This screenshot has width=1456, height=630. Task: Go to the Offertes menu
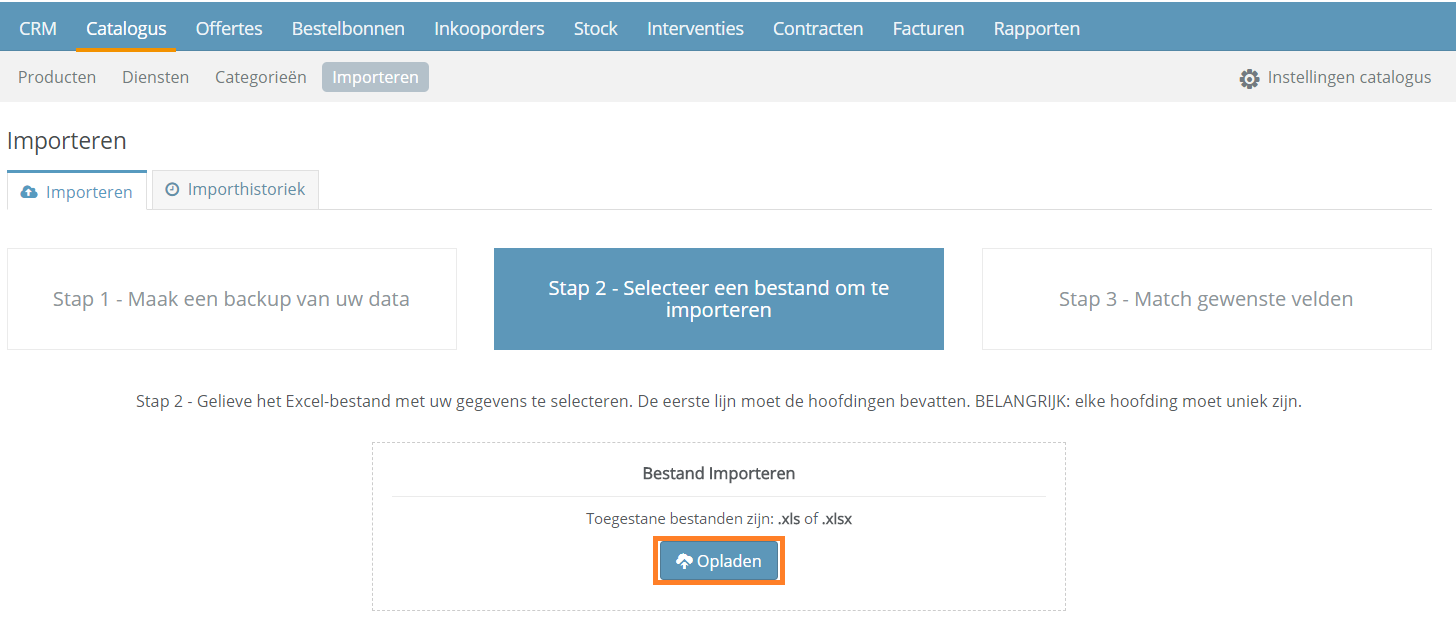pos(229,29)
